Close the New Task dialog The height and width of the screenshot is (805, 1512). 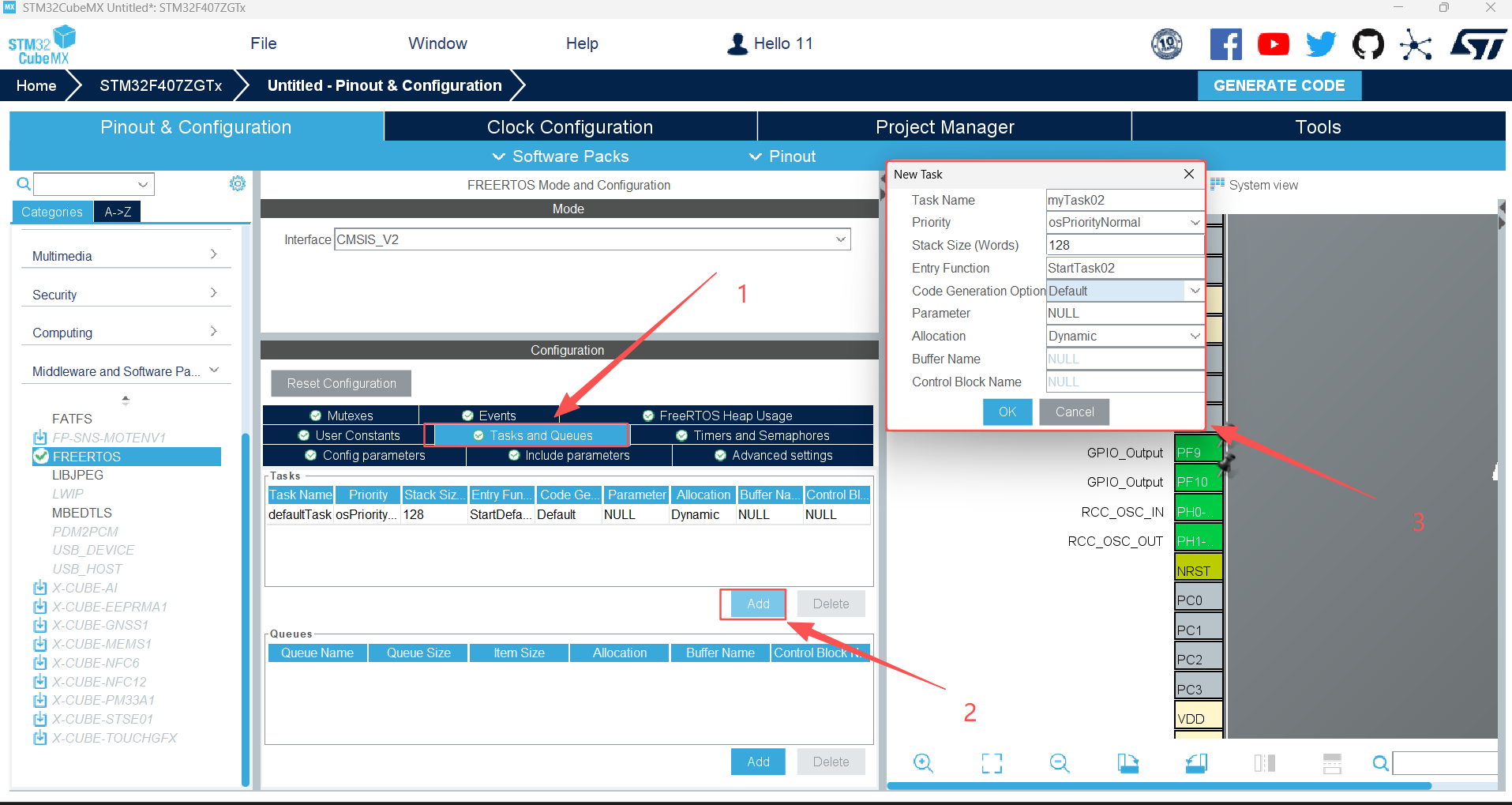click(1189, 174)
